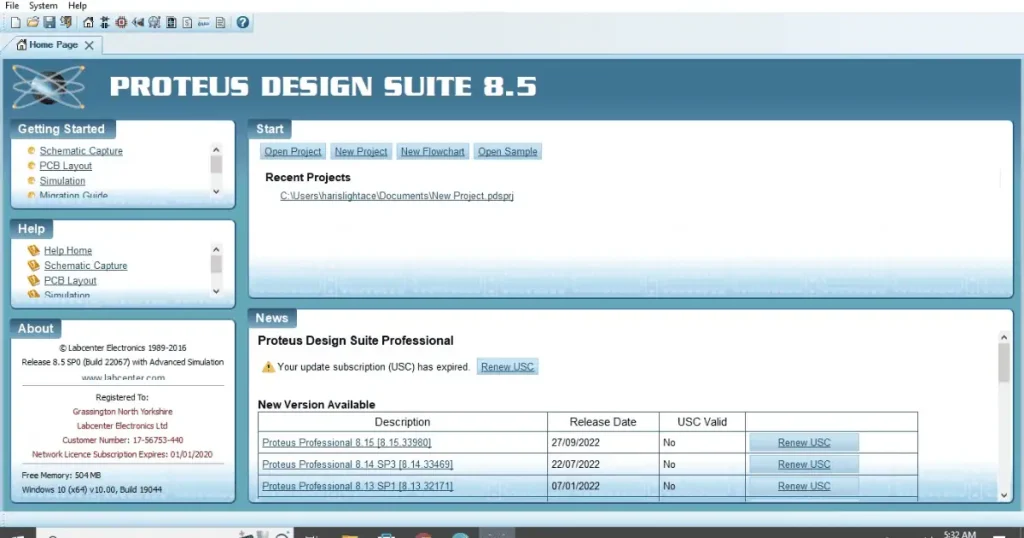Open Schematic Capture link in Getting Started
Image resolution: width=1024 pixels, height=538 pixels.
[x=81, y=151]
